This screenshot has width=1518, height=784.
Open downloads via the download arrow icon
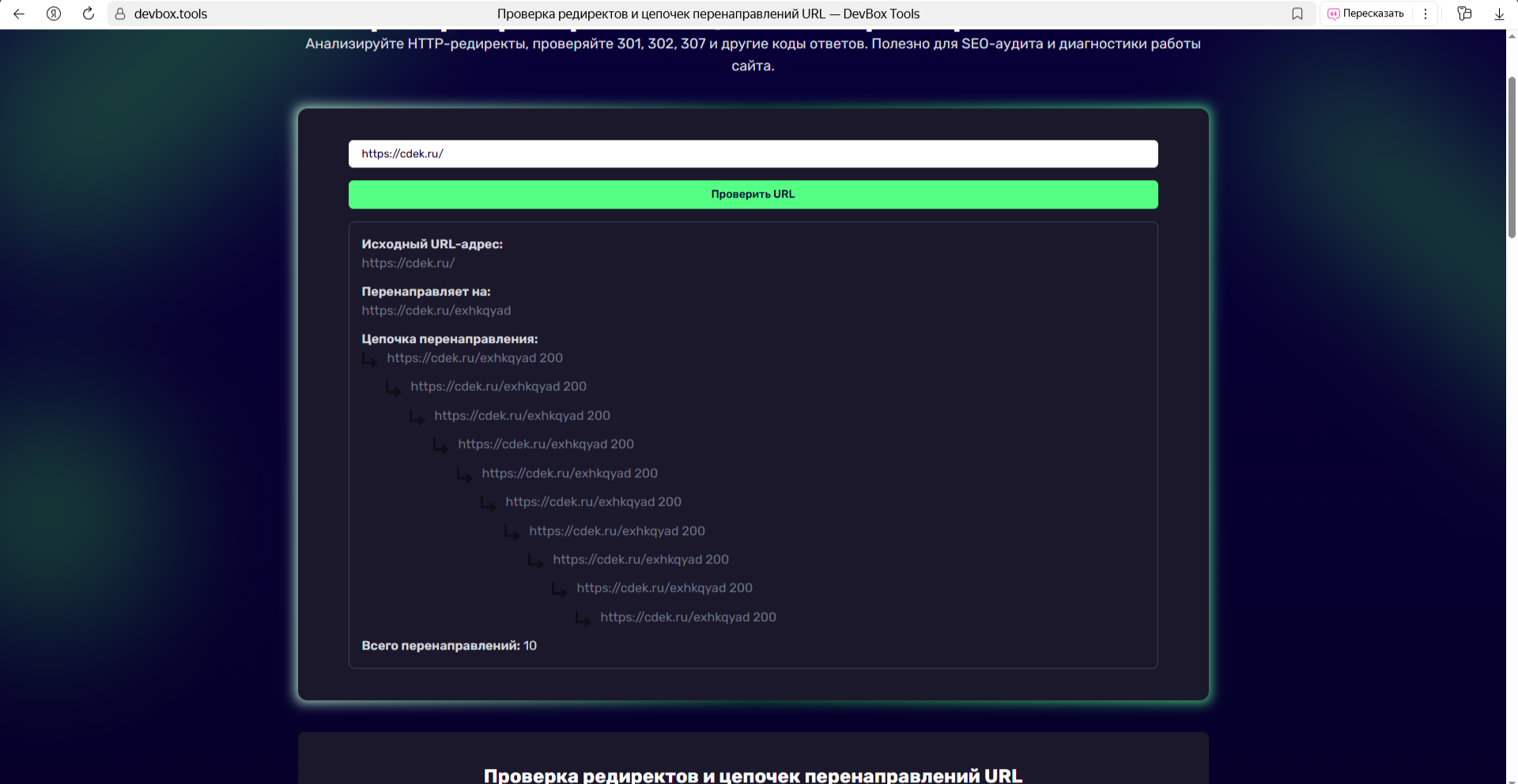[1499, 13]
